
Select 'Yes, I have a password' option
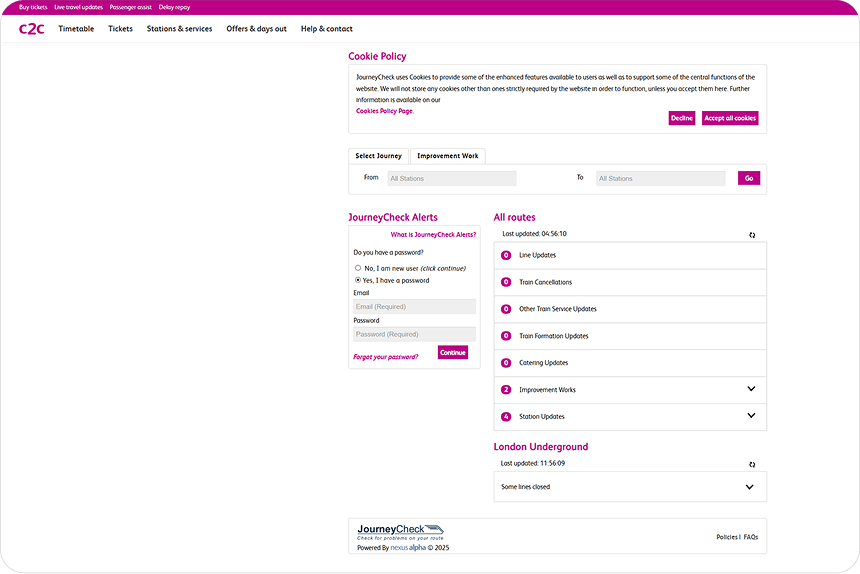point(358,281)
